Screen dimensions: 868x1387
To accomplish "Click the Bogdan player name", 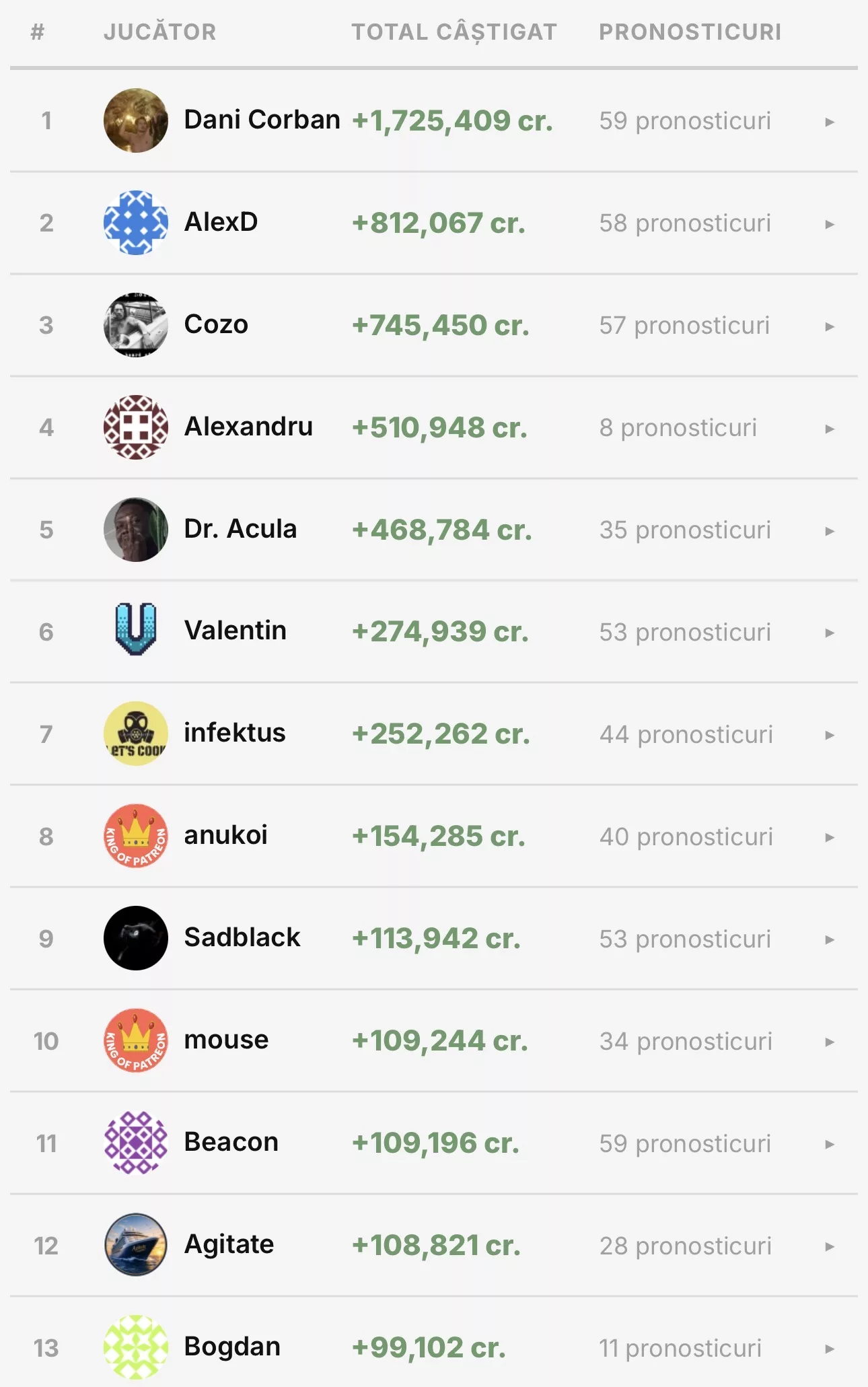I will 232,1347.
